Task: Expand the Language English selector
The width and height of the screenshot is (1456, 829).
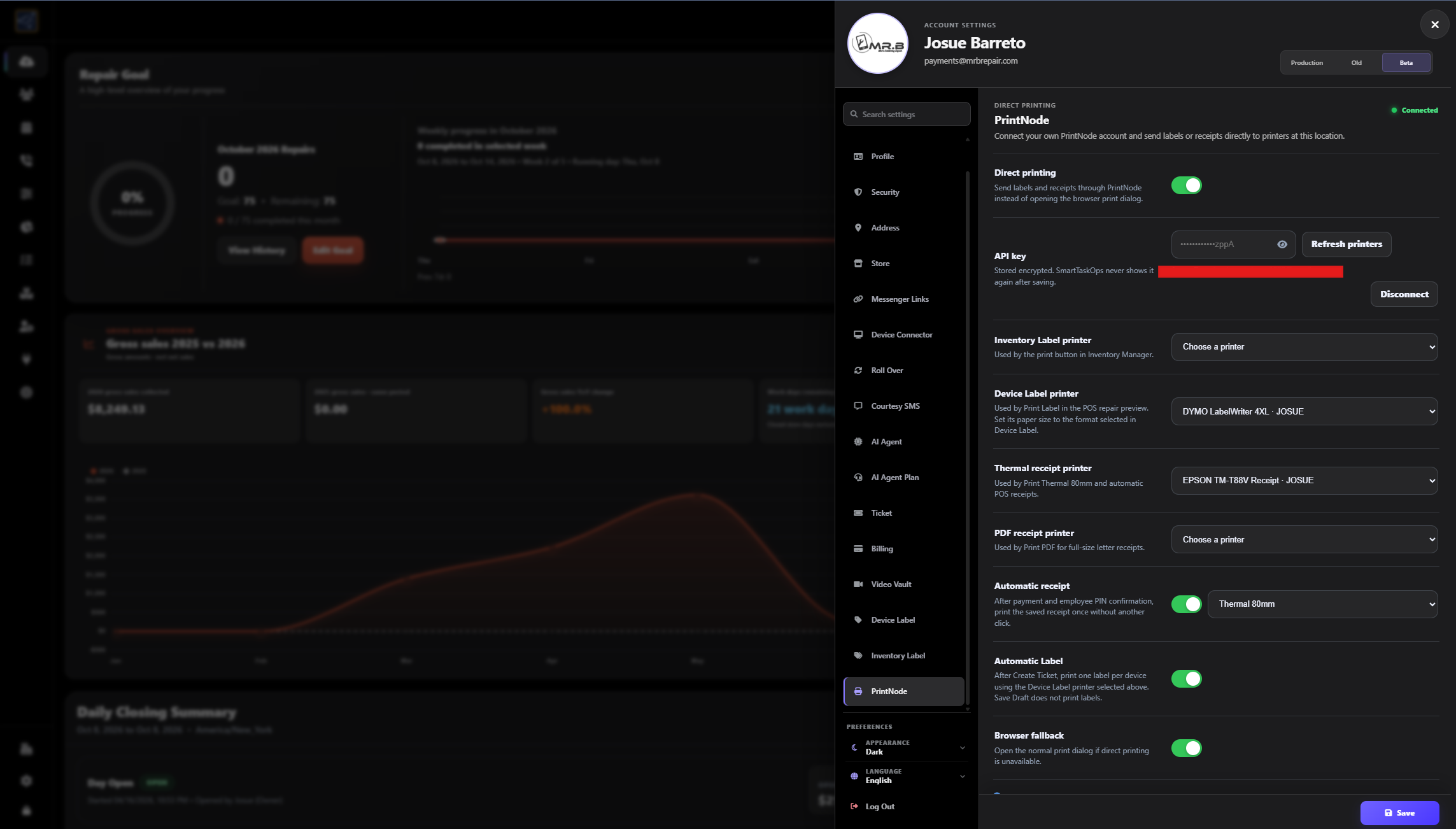Action: (907, 776)
